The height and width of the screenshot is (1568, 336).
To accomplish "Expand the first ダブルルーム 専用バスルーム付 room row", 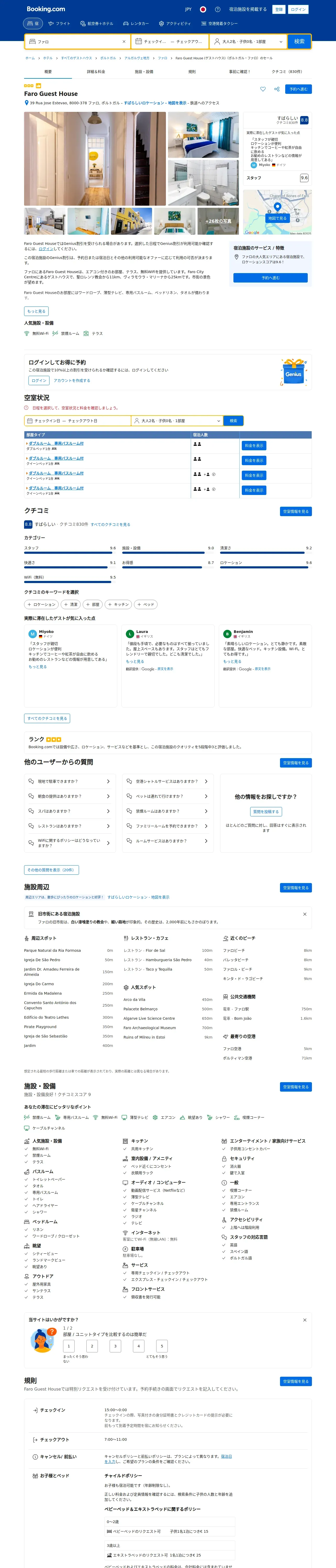I will [x=55, y=443].
